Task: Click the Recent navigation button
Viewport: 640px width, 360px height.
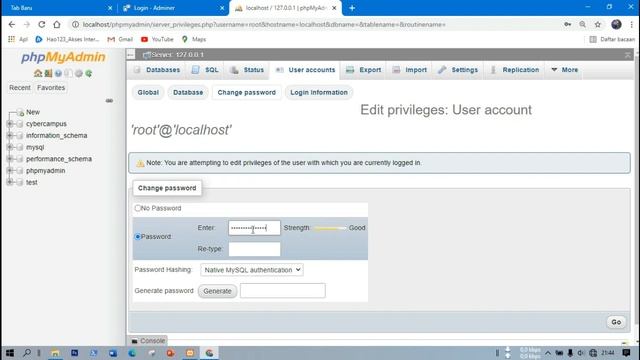Action: pos(20,88)
